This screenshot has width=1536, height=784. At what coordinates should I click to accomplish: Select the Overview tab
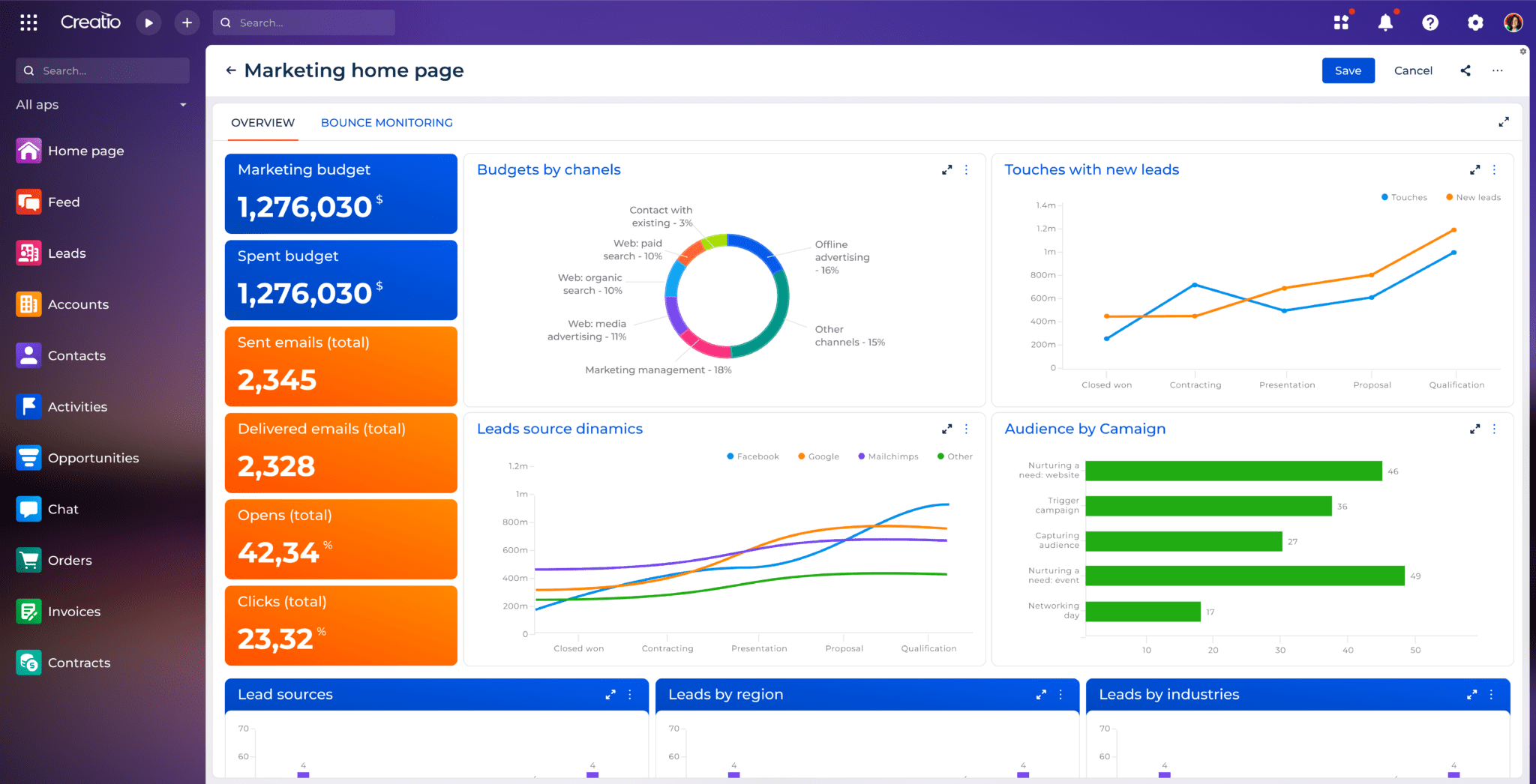(262, 123)
